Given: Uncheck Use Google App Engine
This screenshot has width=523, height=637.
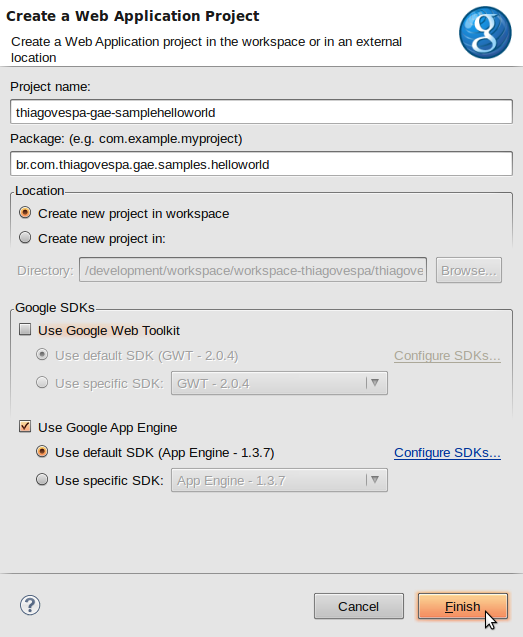Looking at the screenshot, I should 25,427.
